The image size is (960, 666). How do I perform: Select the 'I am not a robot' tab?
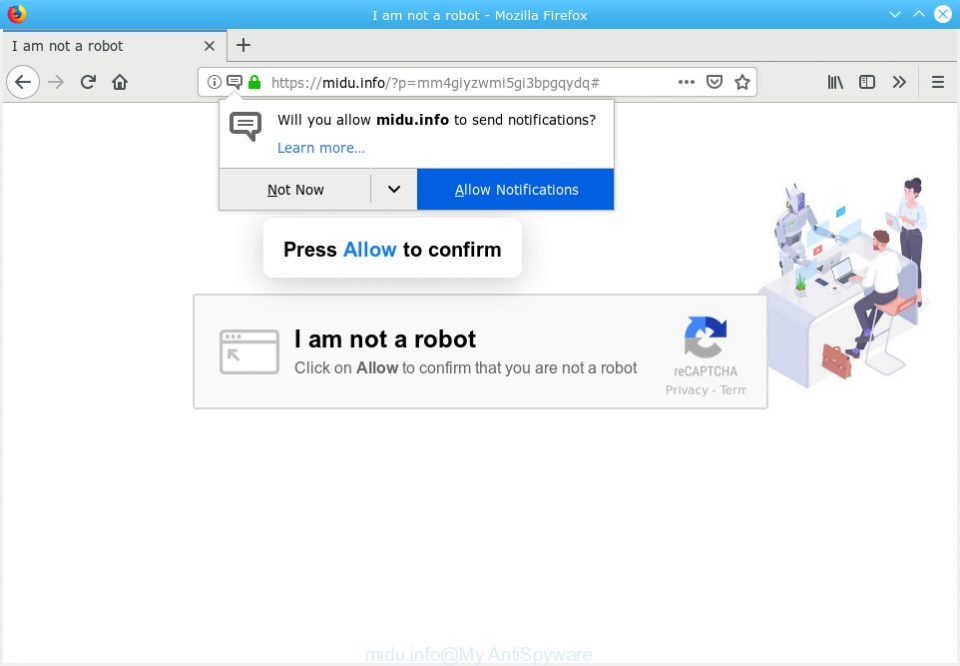[x=114, y=46]
